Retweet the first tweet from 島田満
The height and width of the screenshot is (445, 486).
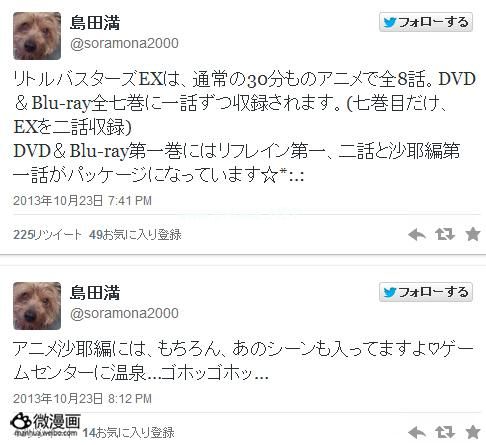[445, 234]
